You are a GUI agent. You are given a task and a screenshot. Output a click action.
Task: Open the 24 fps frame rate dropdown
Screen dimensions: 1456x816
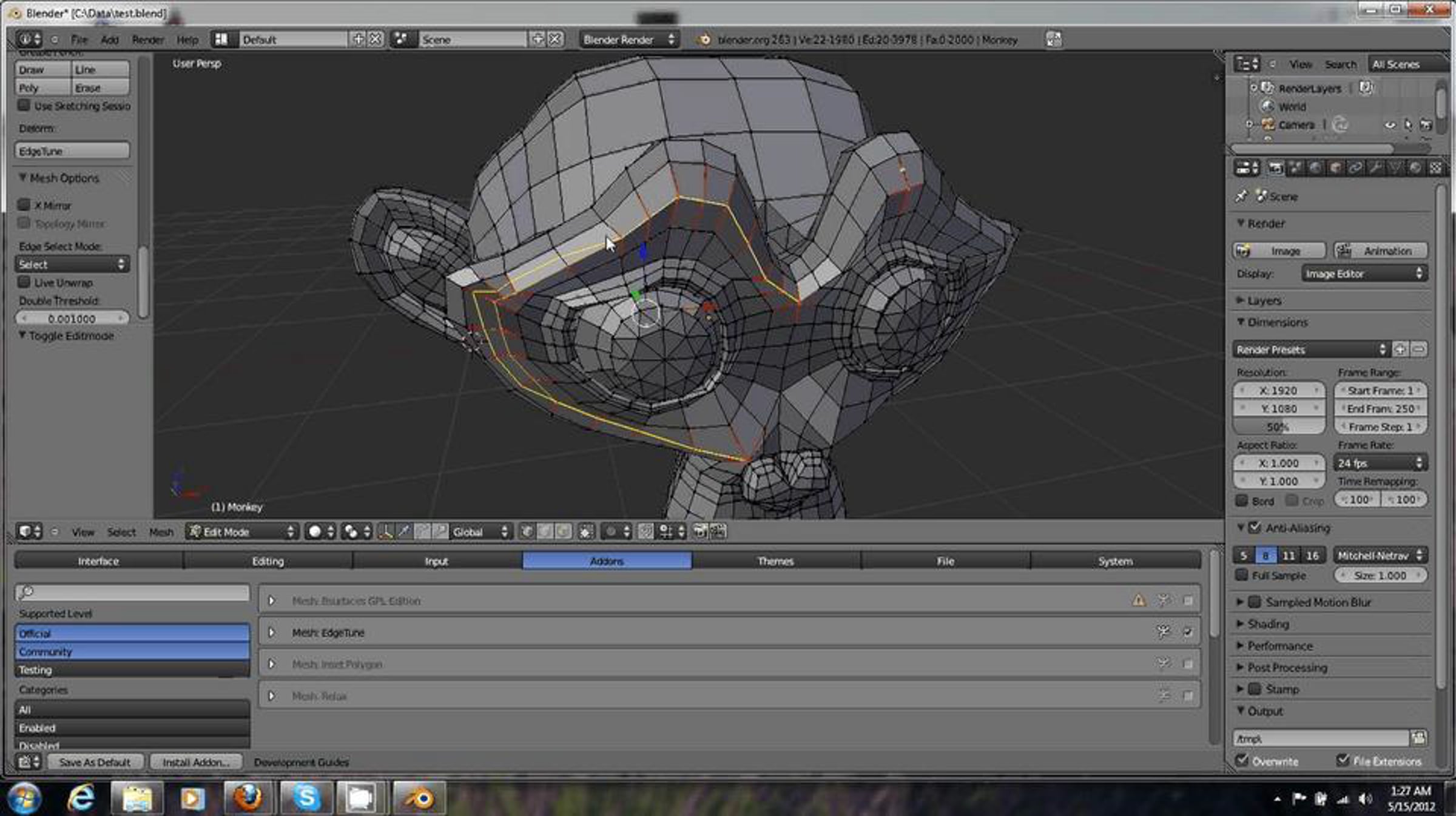[x=1380, y=463]
